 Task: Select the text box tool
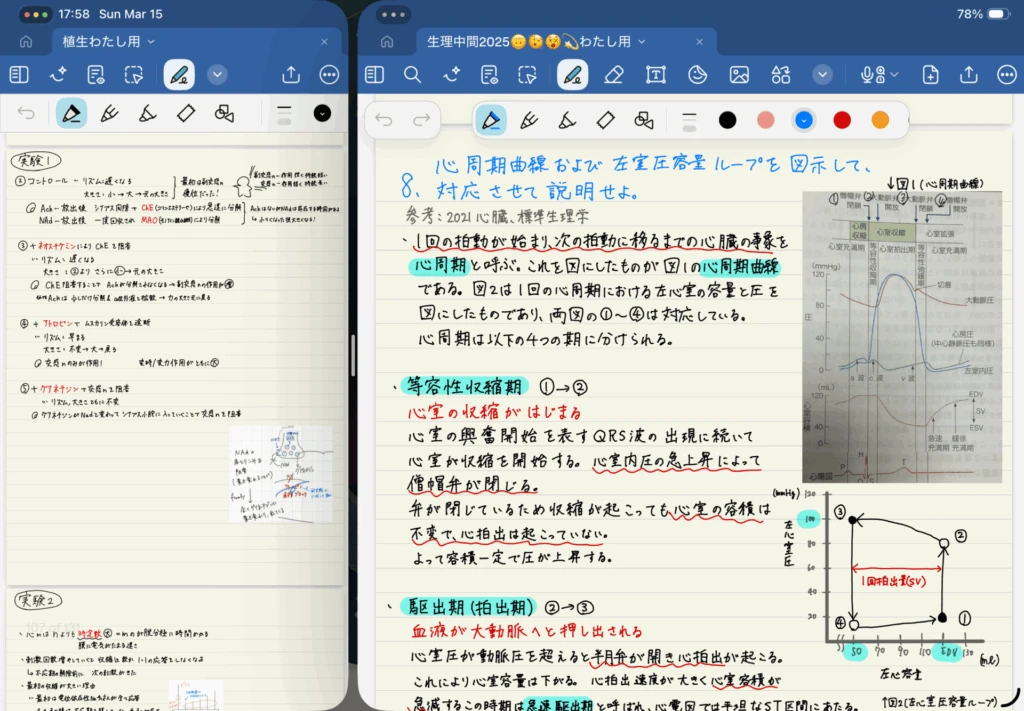click(656, 75)
